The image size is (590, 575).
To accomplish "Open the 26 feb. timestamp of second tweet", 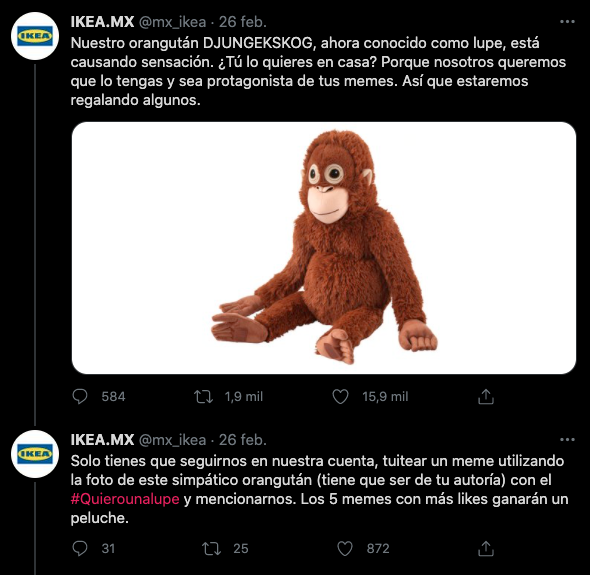I will pos(243,440).
